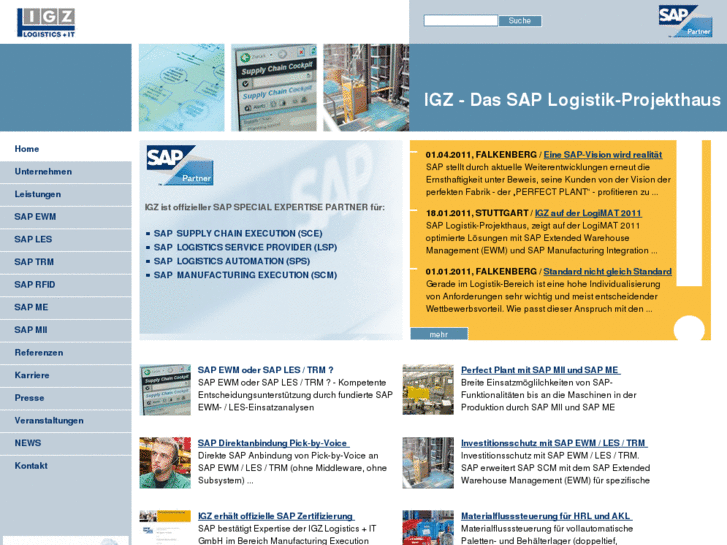Screen dimensions: 727x545
Task: Click the IGZ Logistics + IT logo
Action: pyautogui.click(x=46, y=23)
